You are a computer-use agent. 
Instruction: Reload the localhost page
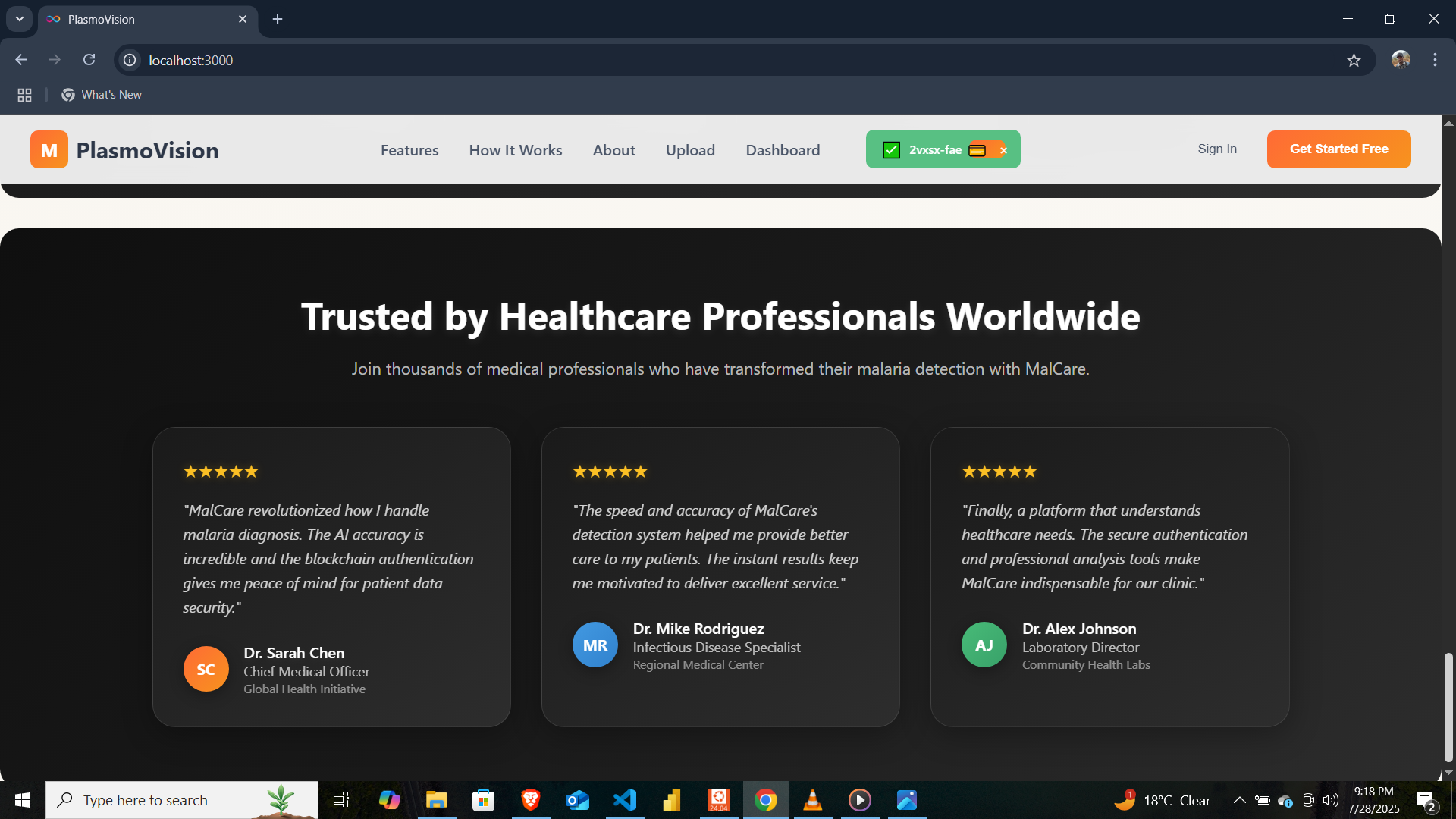(89, 60)
